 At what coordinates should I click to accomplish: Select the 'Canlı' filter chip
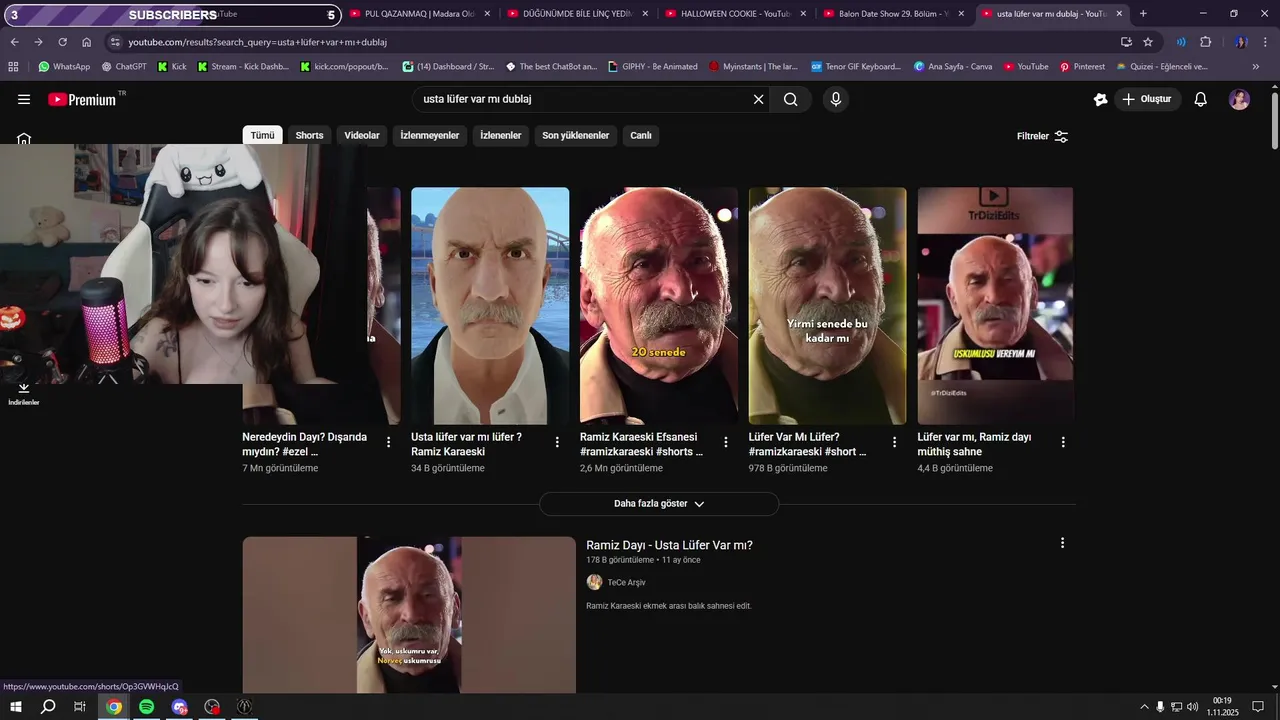[x=641, y=136]
